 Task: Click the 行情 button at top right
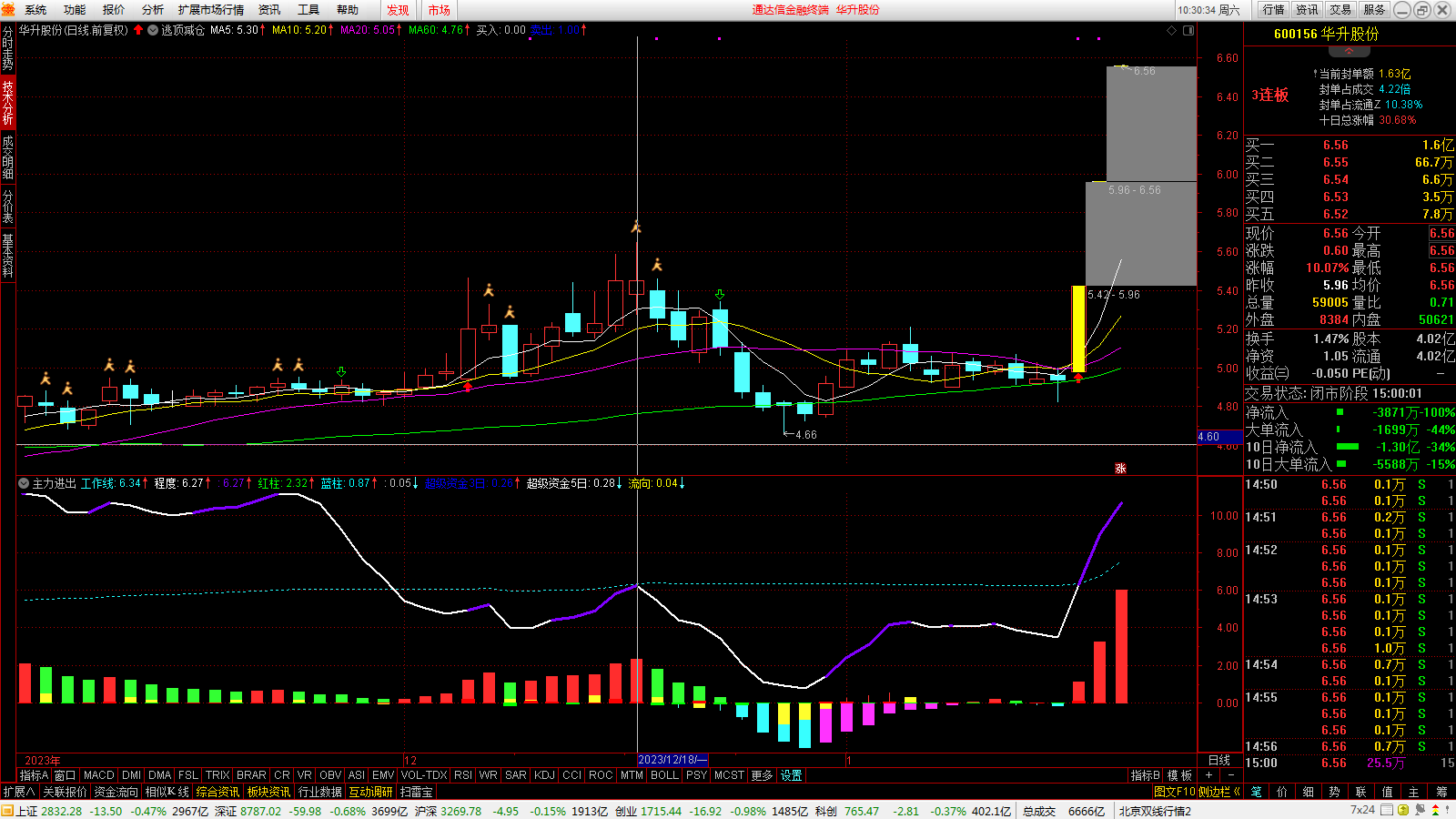[x=1274, y=10]
